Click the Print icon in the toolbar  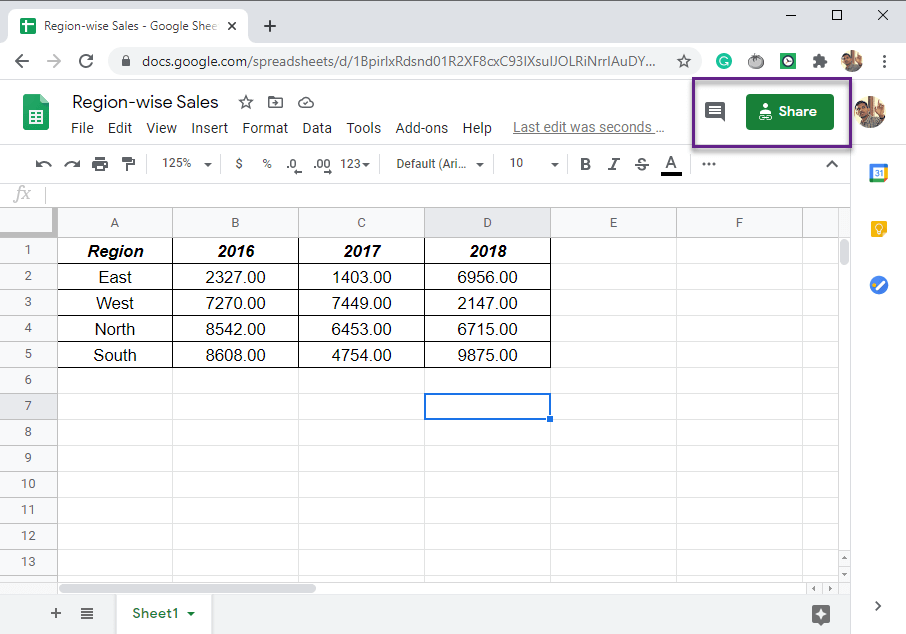click(x=100, y=164)
